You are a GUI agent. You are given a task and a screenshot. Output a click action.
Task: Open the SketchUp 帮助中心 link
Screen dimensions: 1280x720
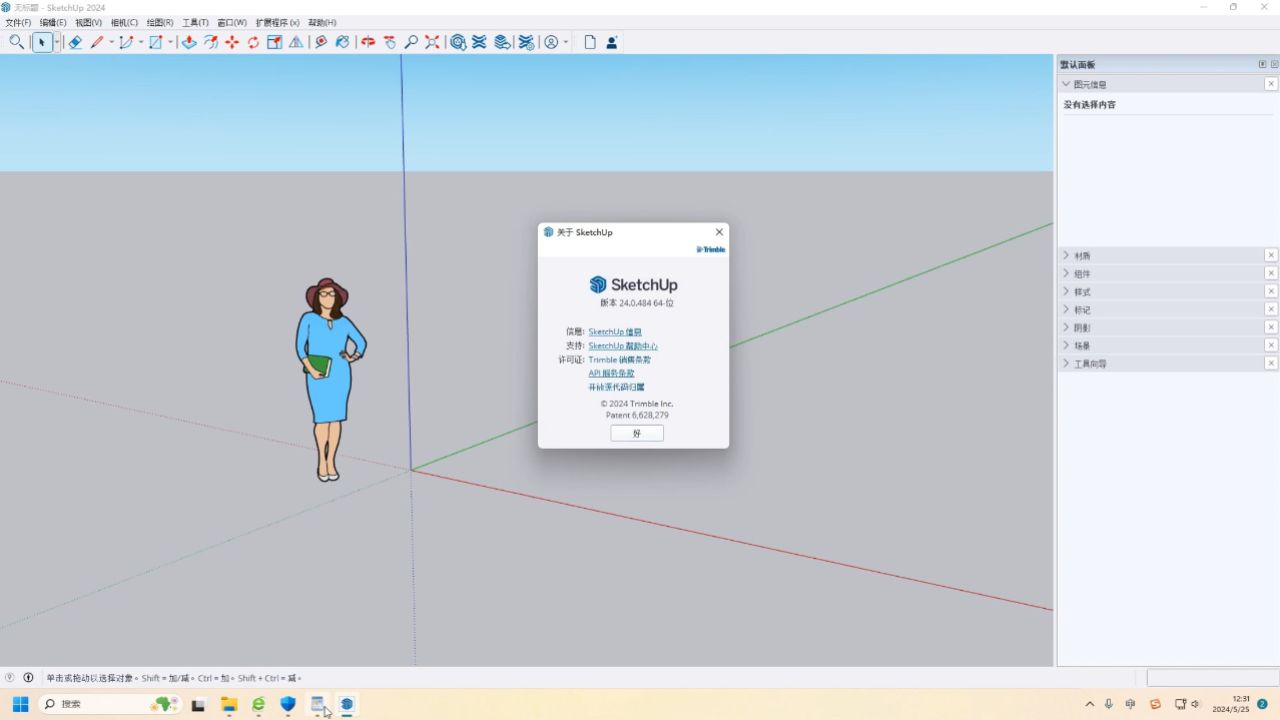[x=622, y=346]
